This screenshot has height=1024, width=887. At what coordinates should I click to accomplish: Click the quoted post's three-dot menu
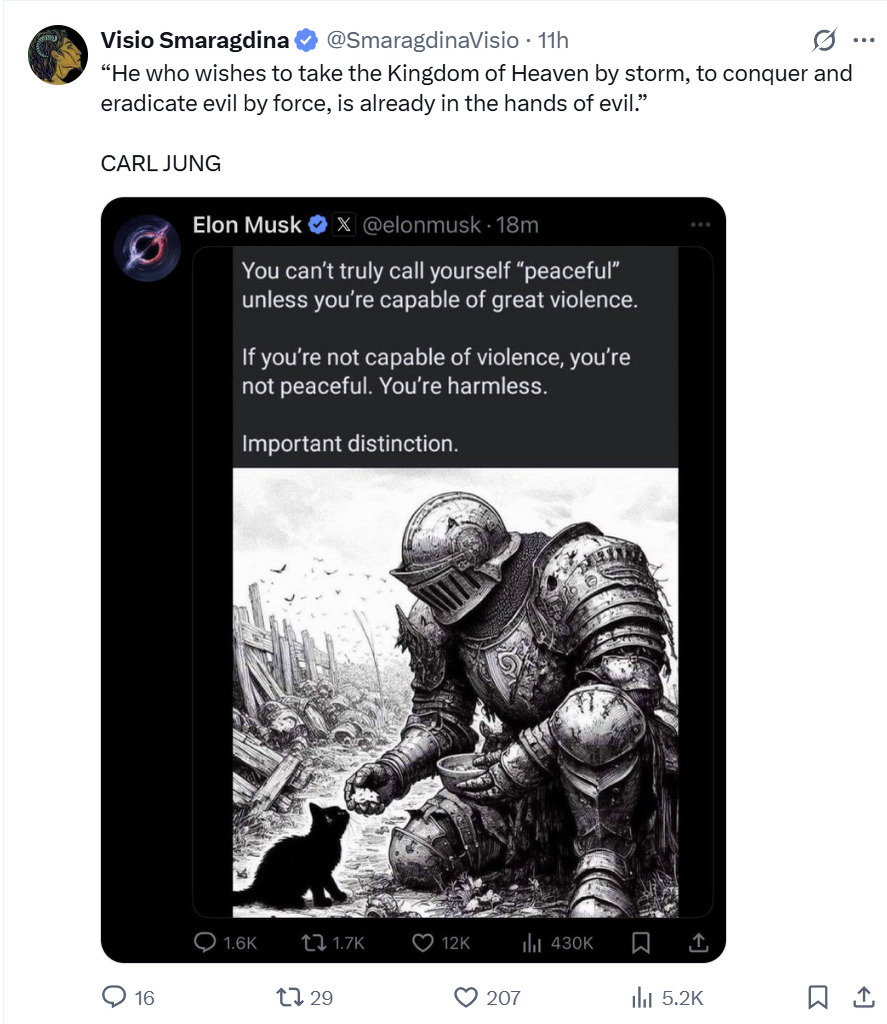point(700,225)
